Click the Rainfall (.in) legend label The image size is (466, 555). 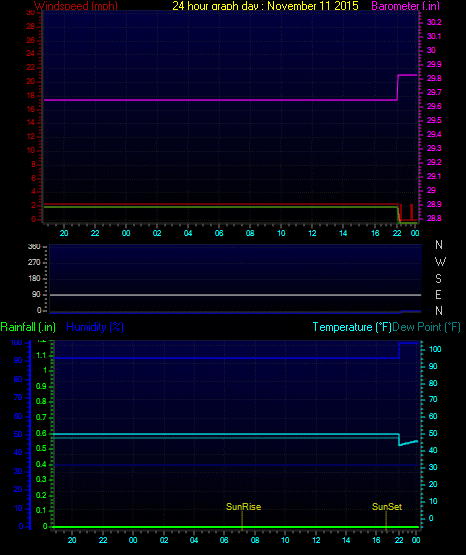tap(28, 327)
